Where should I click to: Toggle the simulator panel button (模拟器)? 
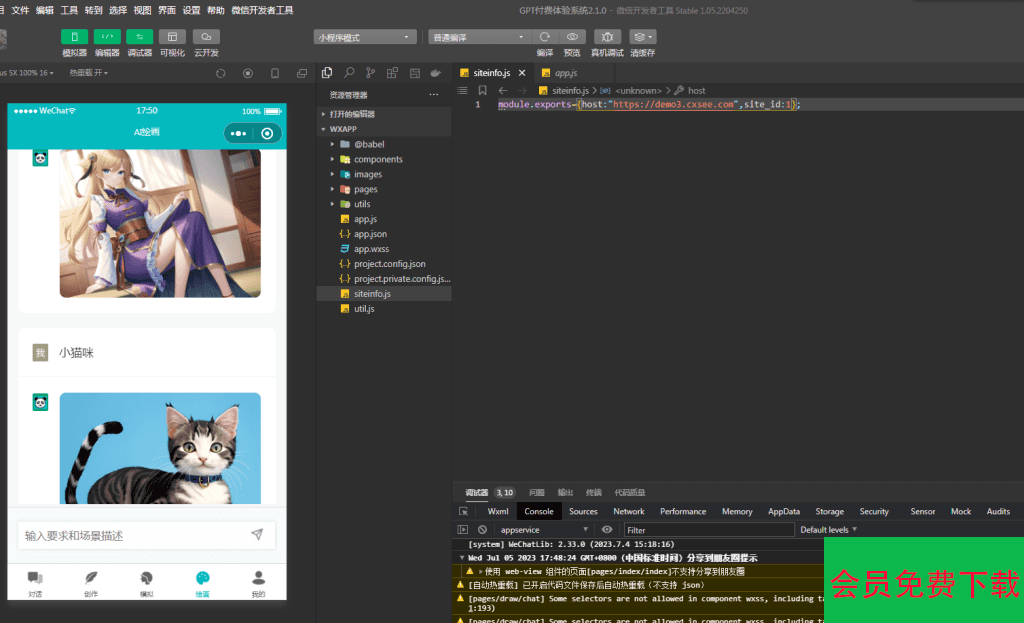[x=74, y=37]
